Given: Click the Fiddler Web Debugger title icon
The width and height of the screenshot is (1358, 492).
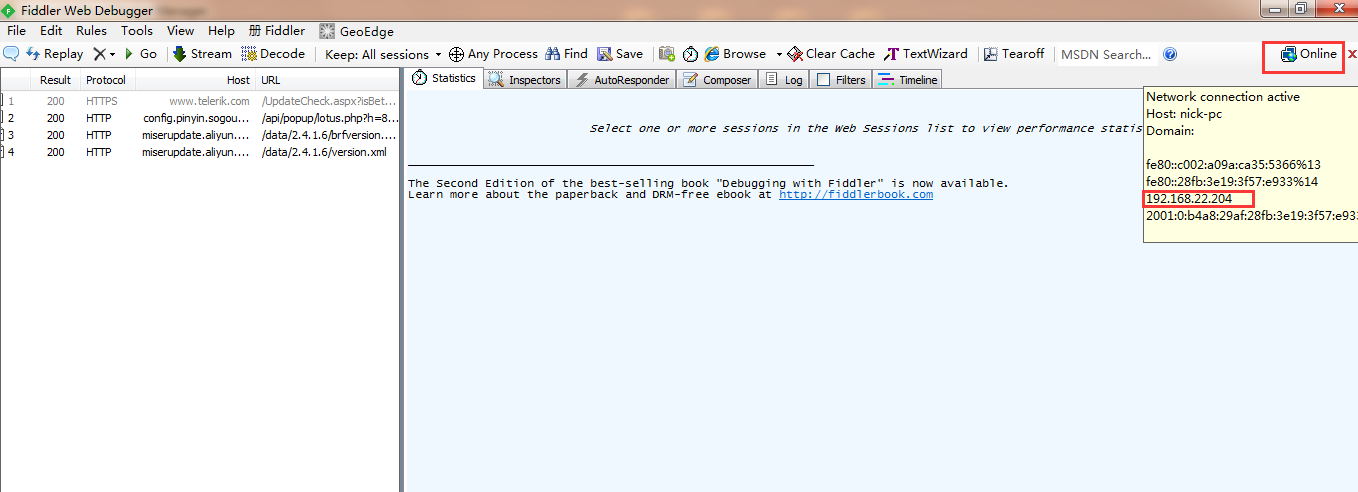Looking at the screenshot, I should [x=9, y=10].
